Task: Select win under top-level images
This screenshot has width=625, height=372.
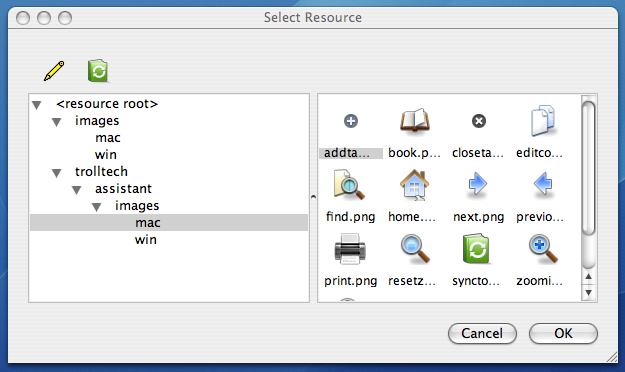Action: coord(106,155)
